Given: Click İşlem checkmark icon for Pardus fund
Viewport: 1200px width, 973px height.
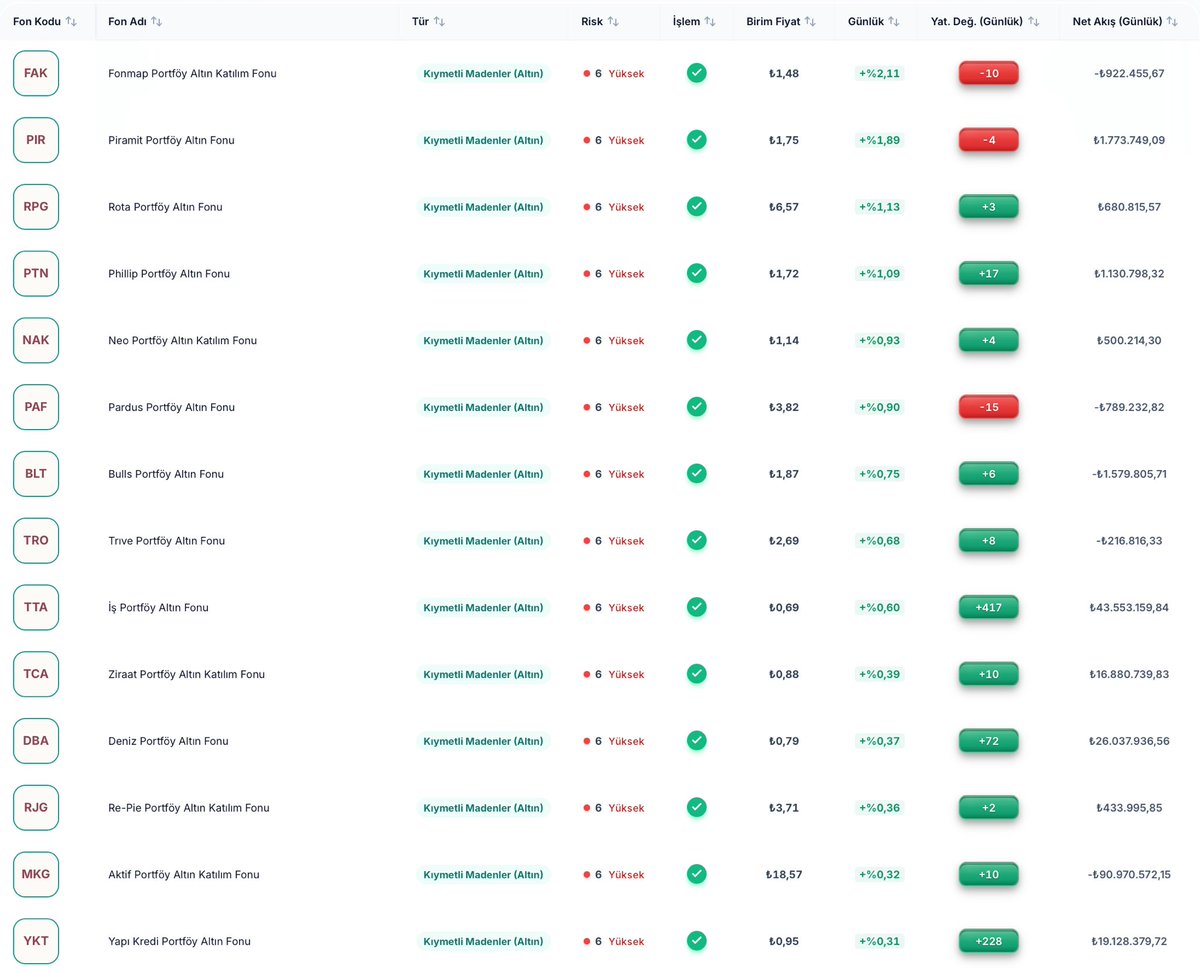Looking at the screenshot, I should click(697, 407).
